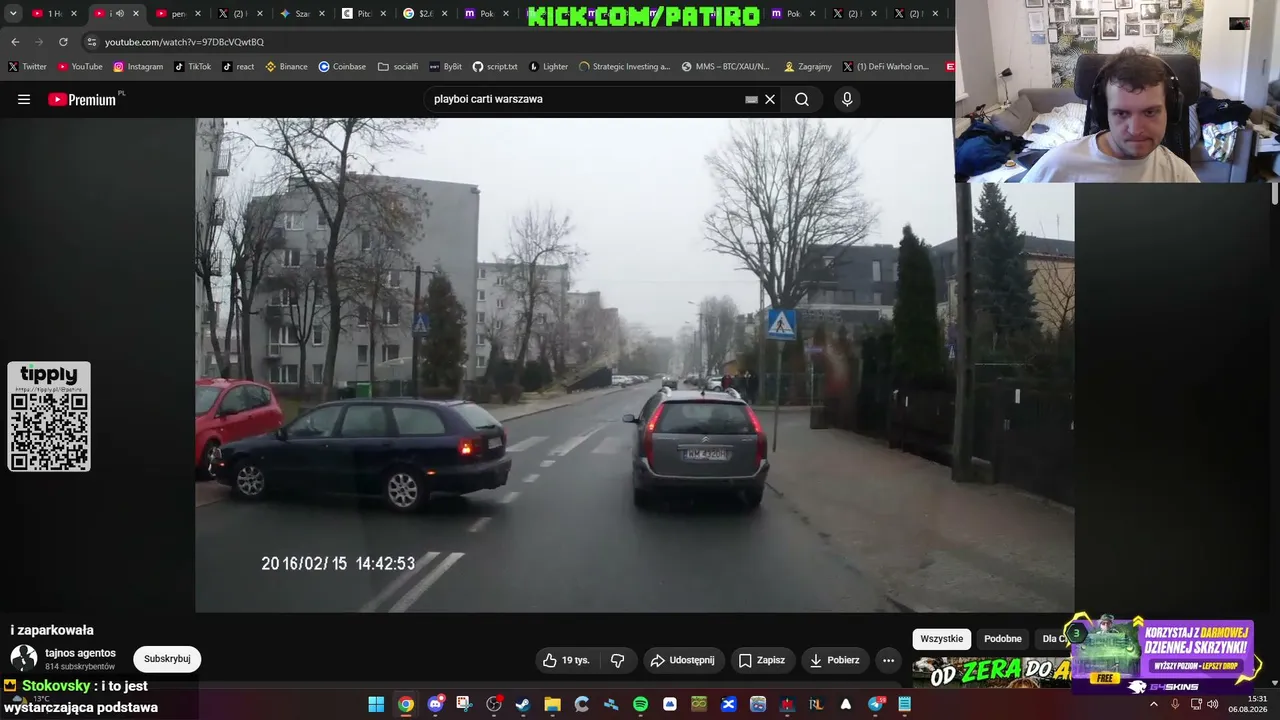The width and height of the screenshot is (1280, 720).
Task: Start voice search with the microphone
Action: click(847, 99)
